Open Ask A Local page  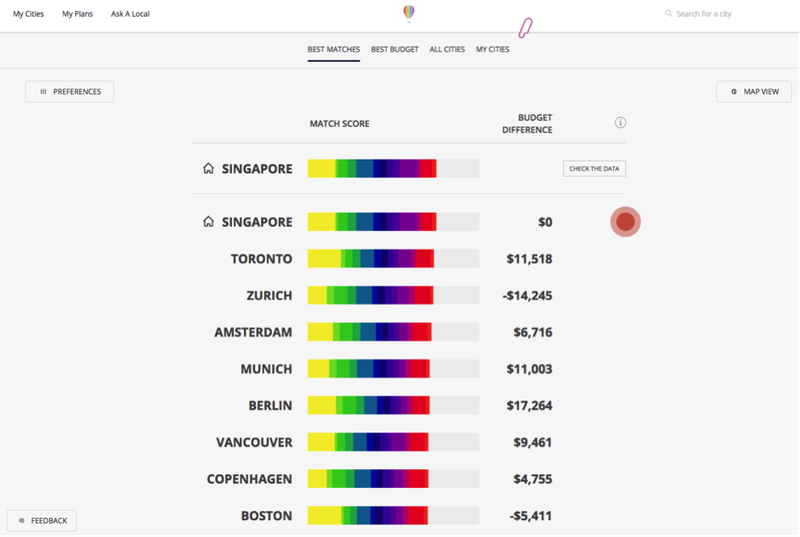pos(130,14)
